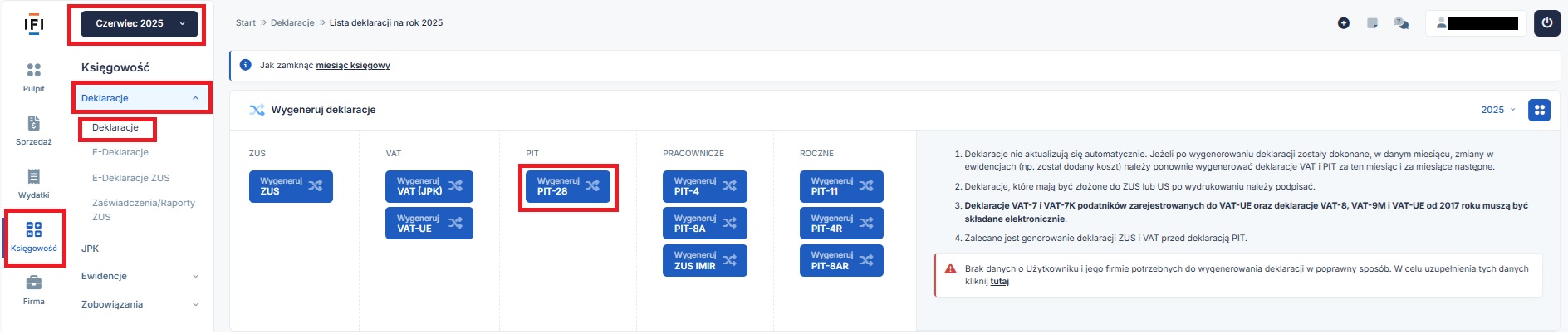
Task: Open the JPK menu item
Action: [x=90, y=249]
